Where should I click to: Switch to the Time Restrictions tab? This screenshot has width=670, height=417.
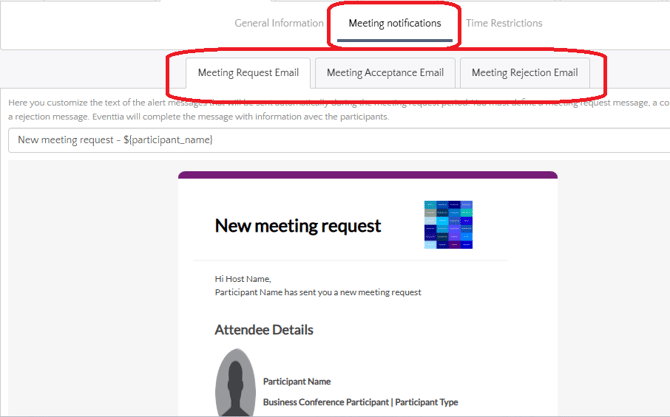pyautogui.click(x=504, y=23)
